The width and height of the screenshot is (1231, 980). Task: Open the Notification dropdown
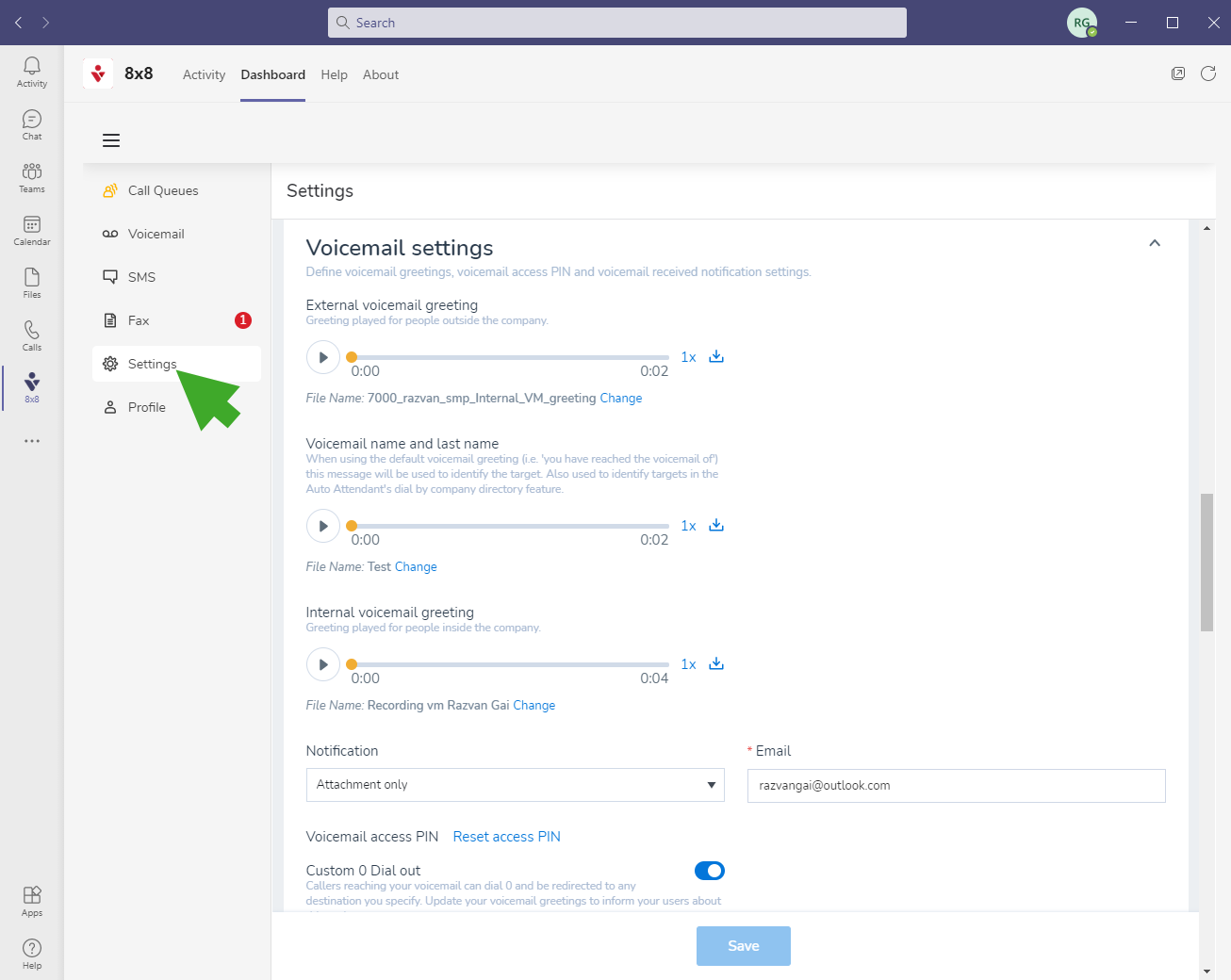click(515, 785)
